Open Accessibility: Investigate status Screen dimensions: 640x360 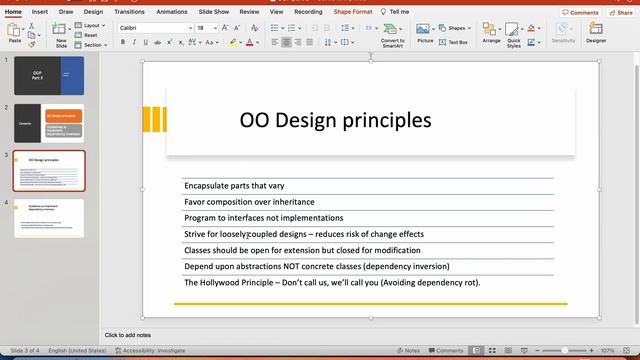click(150, 350)
